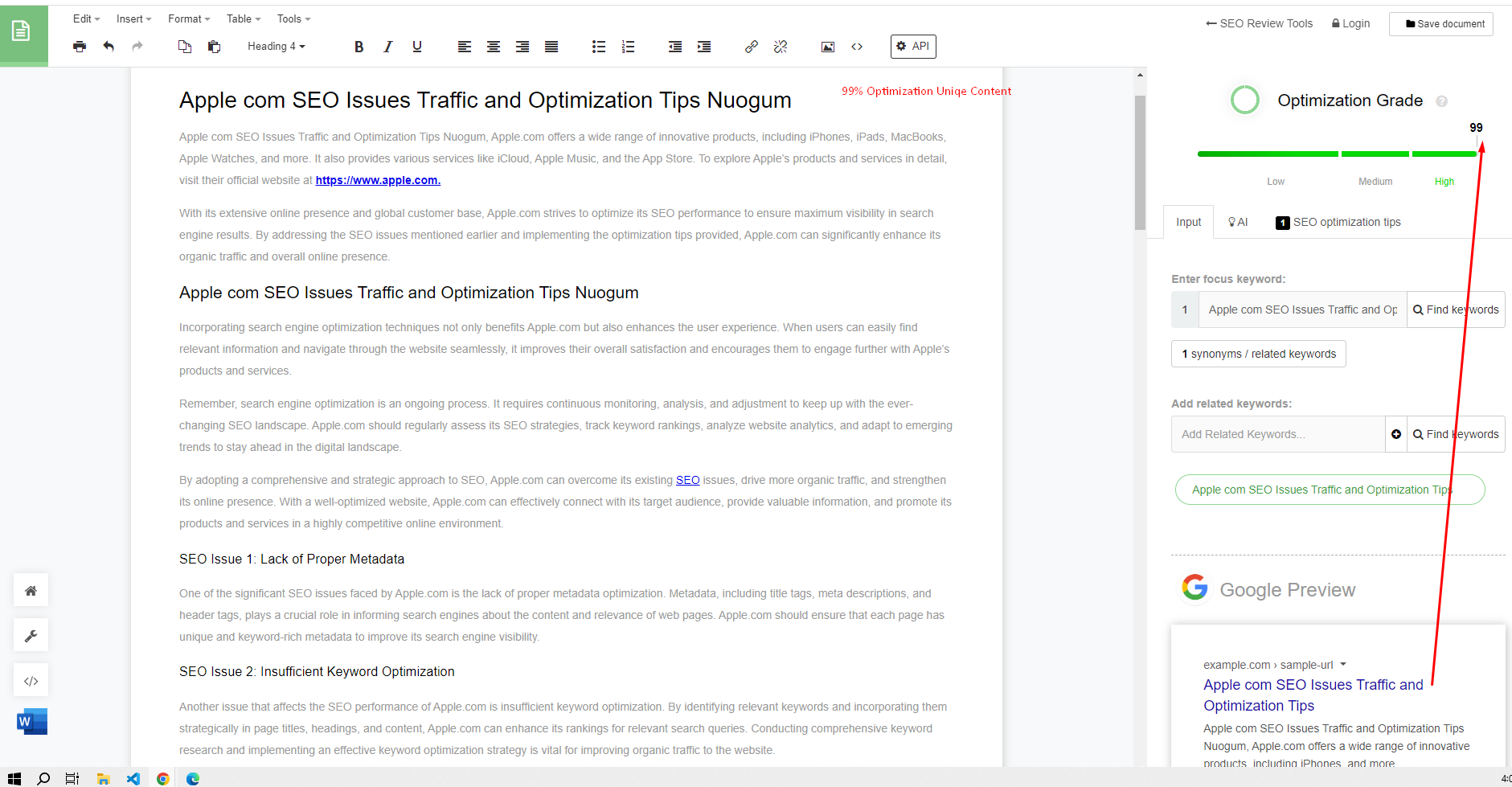
Task: Open the API settings panel
Action: (x=912, y=46)
